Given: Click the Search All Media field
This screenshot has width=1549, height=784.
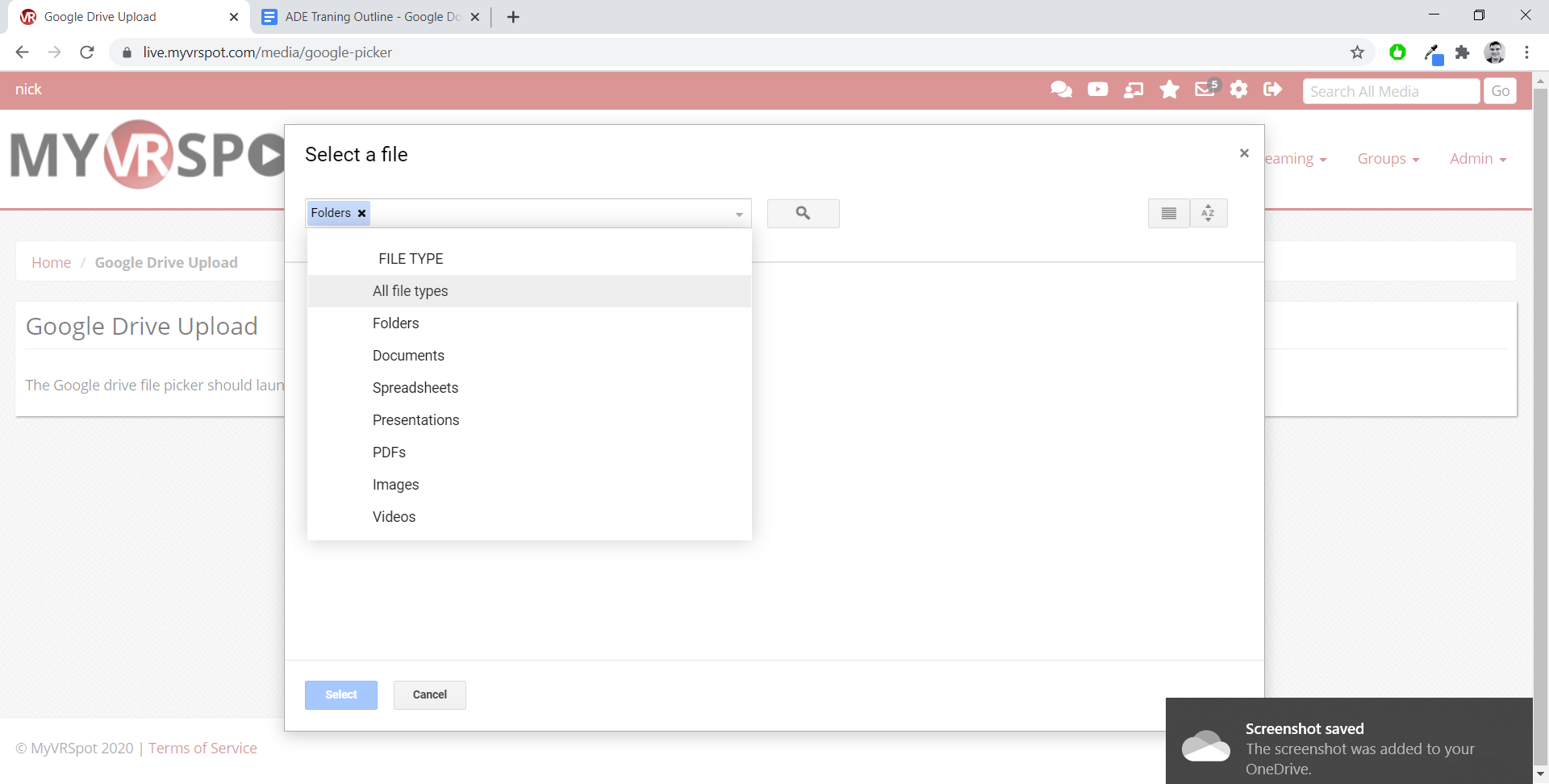Looking at the screenshot, I should [1391, 91].
